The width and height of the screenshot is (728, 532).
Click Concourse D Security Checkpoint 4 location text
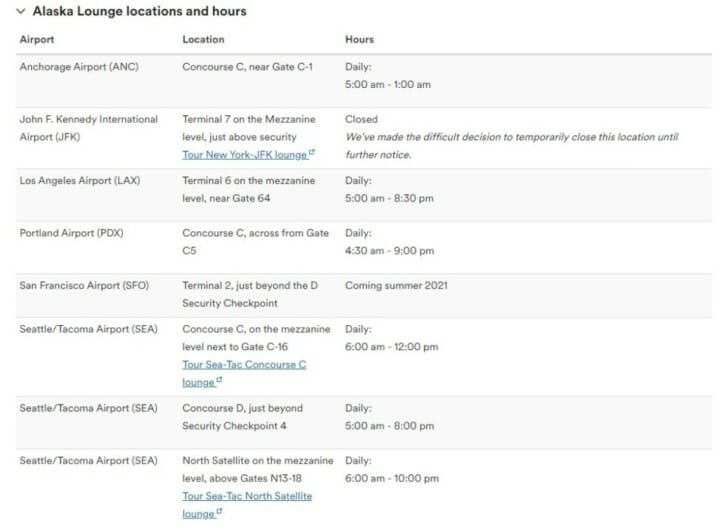point(242,417)
